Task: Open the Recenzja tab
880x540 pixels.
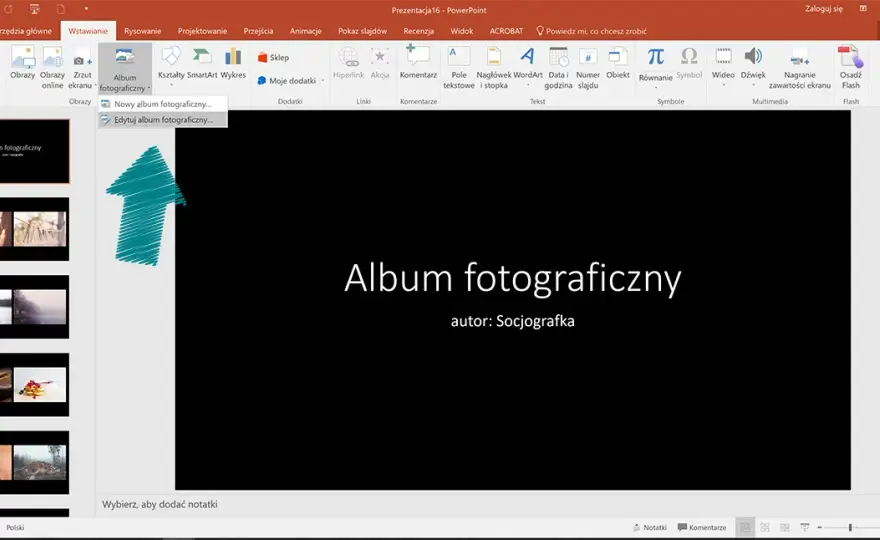Action: pyautogui.click(x=419, y=31)
